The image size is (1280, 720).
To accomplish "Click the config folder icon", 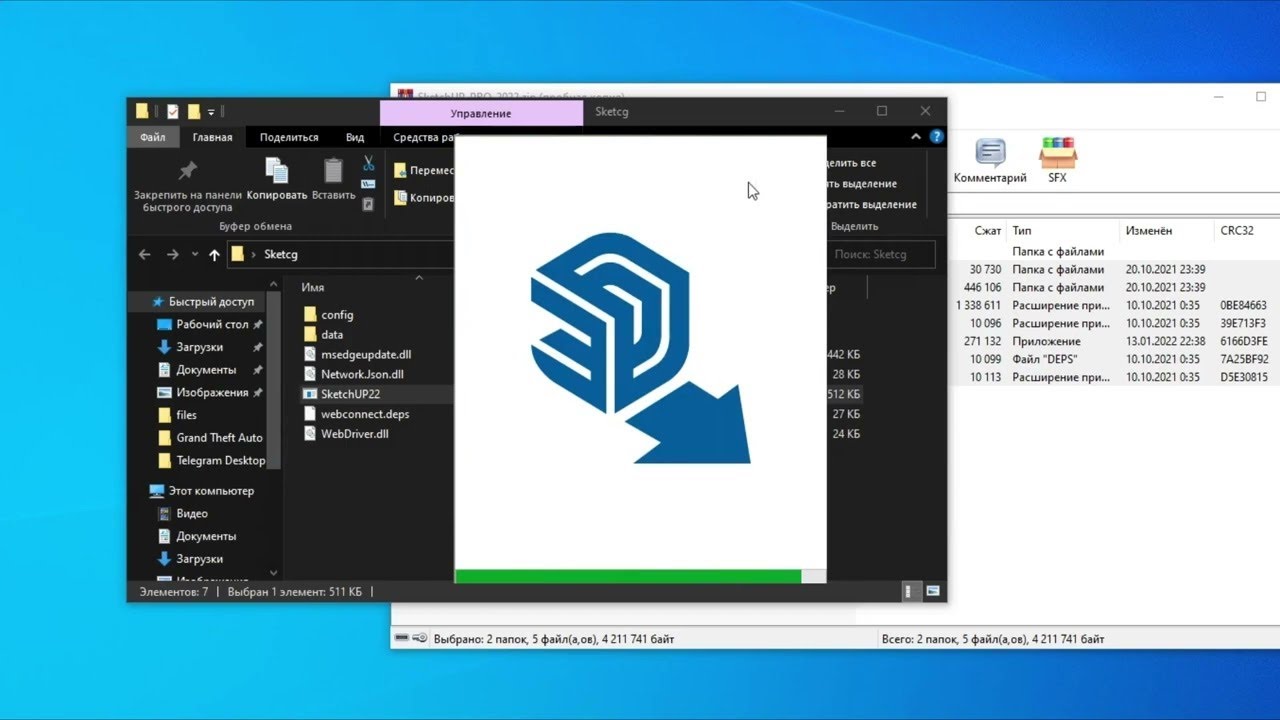I will [x=309, y=314].
